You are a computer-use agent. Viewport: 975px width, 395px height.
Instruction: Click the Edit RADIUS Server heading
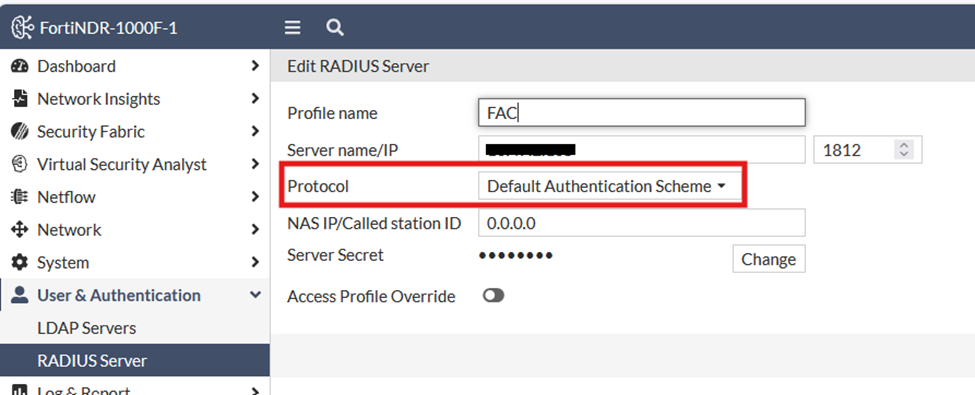pyautogui.click(x=358, y=66)
